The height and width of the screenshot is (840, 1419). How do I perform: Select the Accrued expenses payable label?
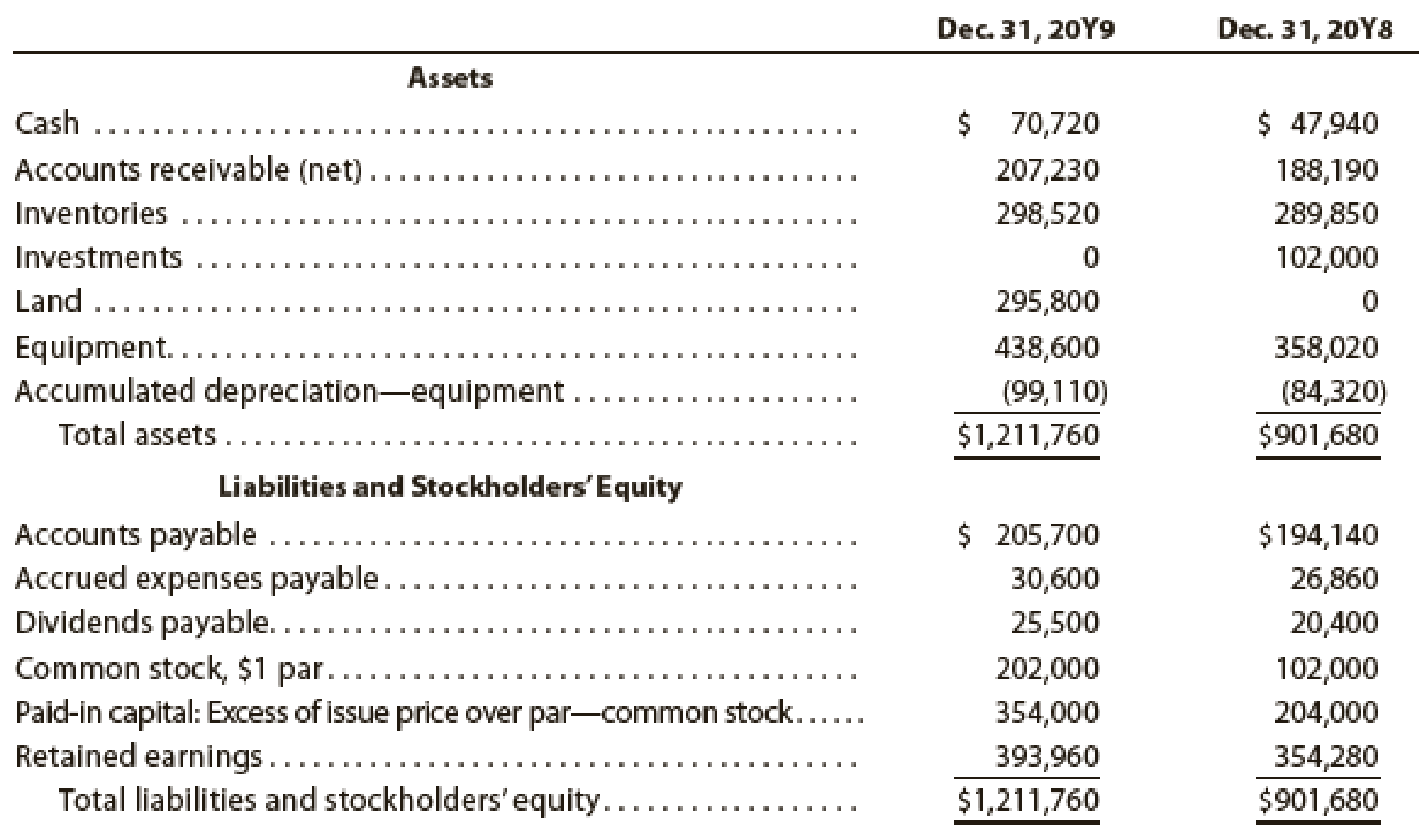click(x=197, y=578)
